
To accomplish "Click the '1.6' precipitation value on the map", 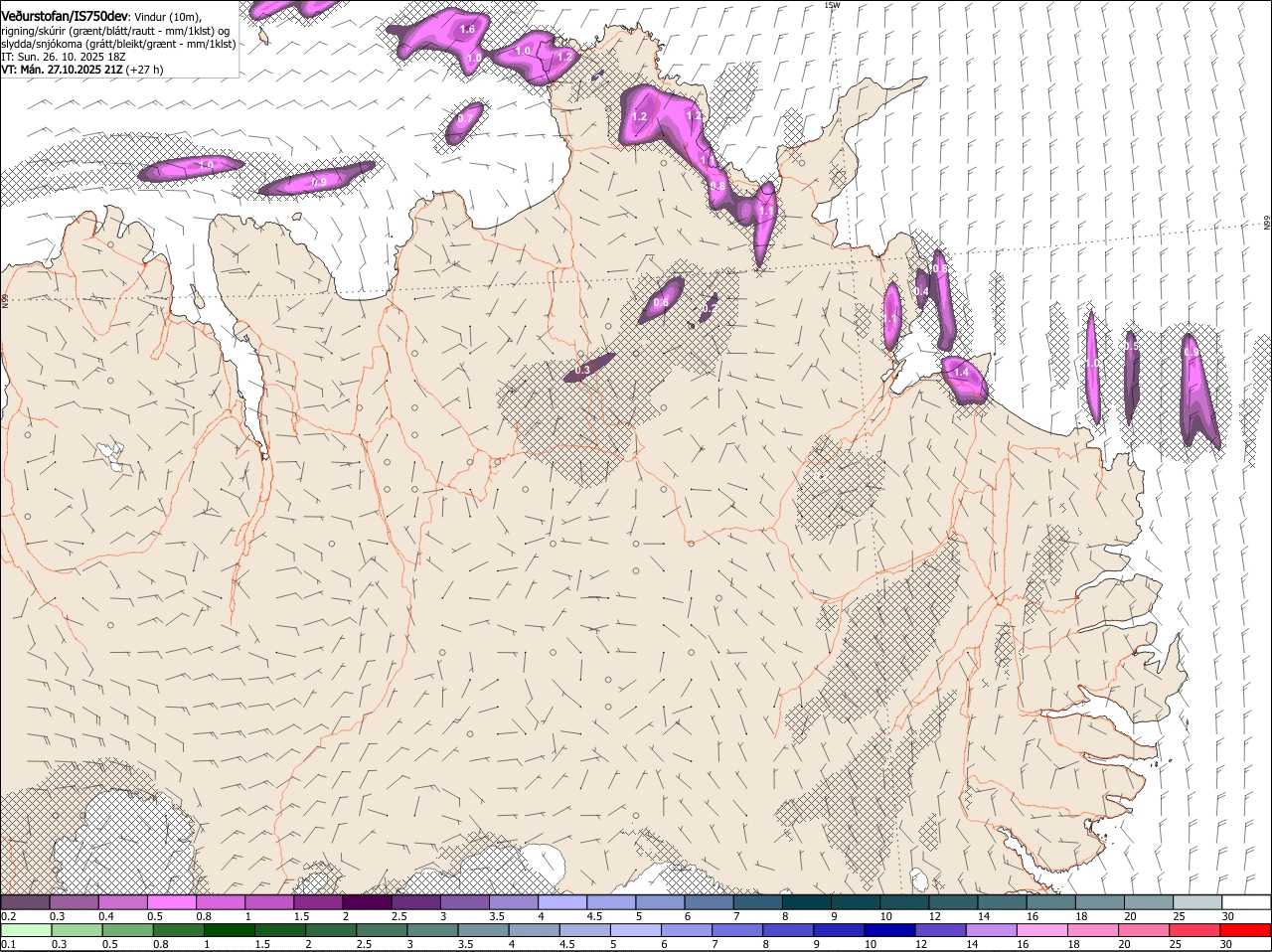I will pyautogui.click(x=467, y=30).
